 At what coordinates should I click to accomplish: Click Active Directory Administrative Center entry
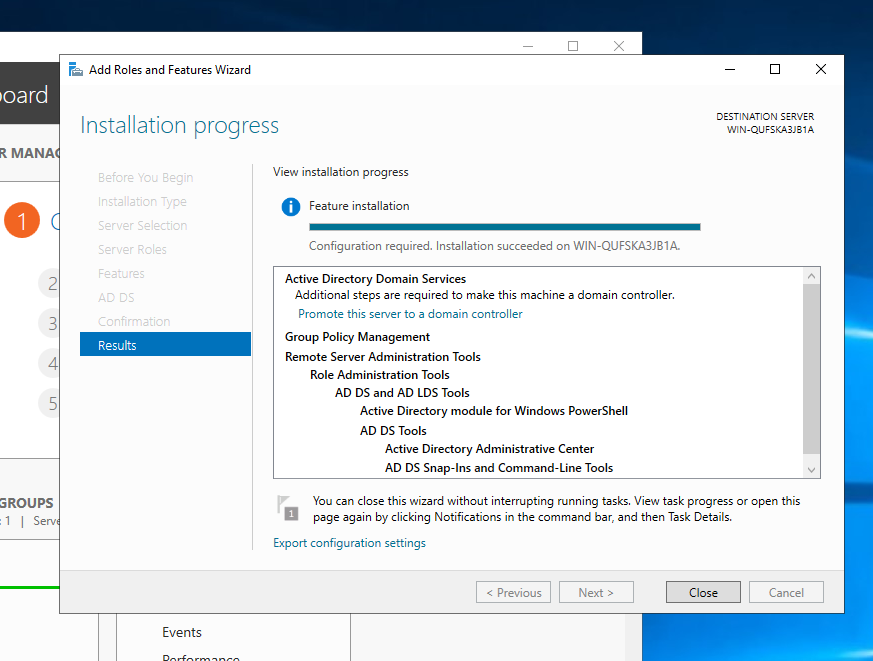coord(489,449)
